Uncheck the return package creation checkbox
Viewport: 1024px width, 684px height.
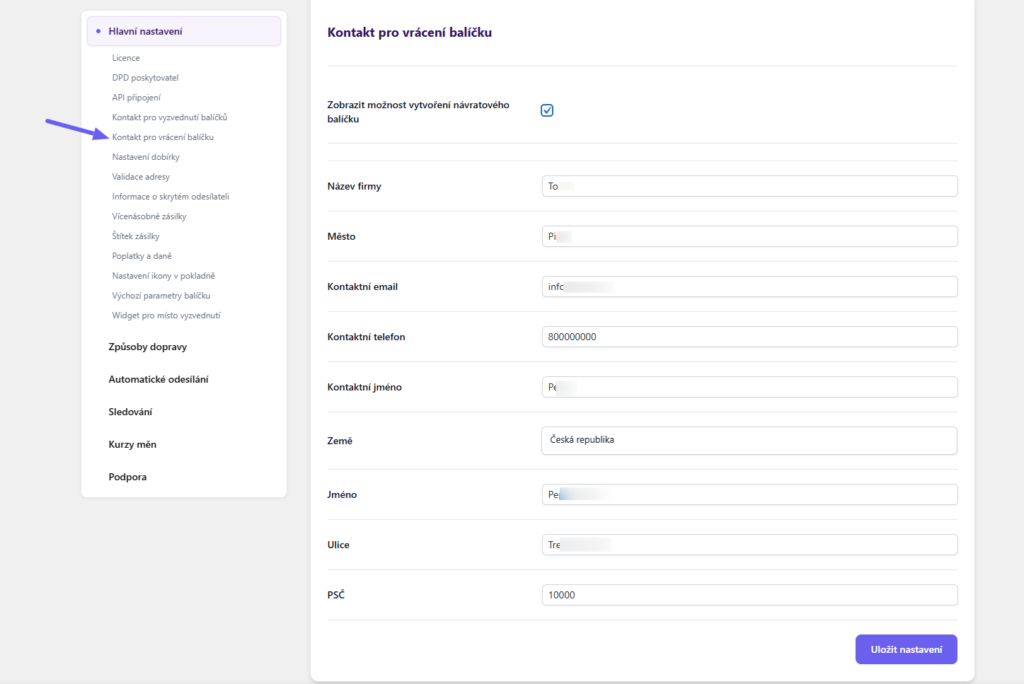coord(547,110)
